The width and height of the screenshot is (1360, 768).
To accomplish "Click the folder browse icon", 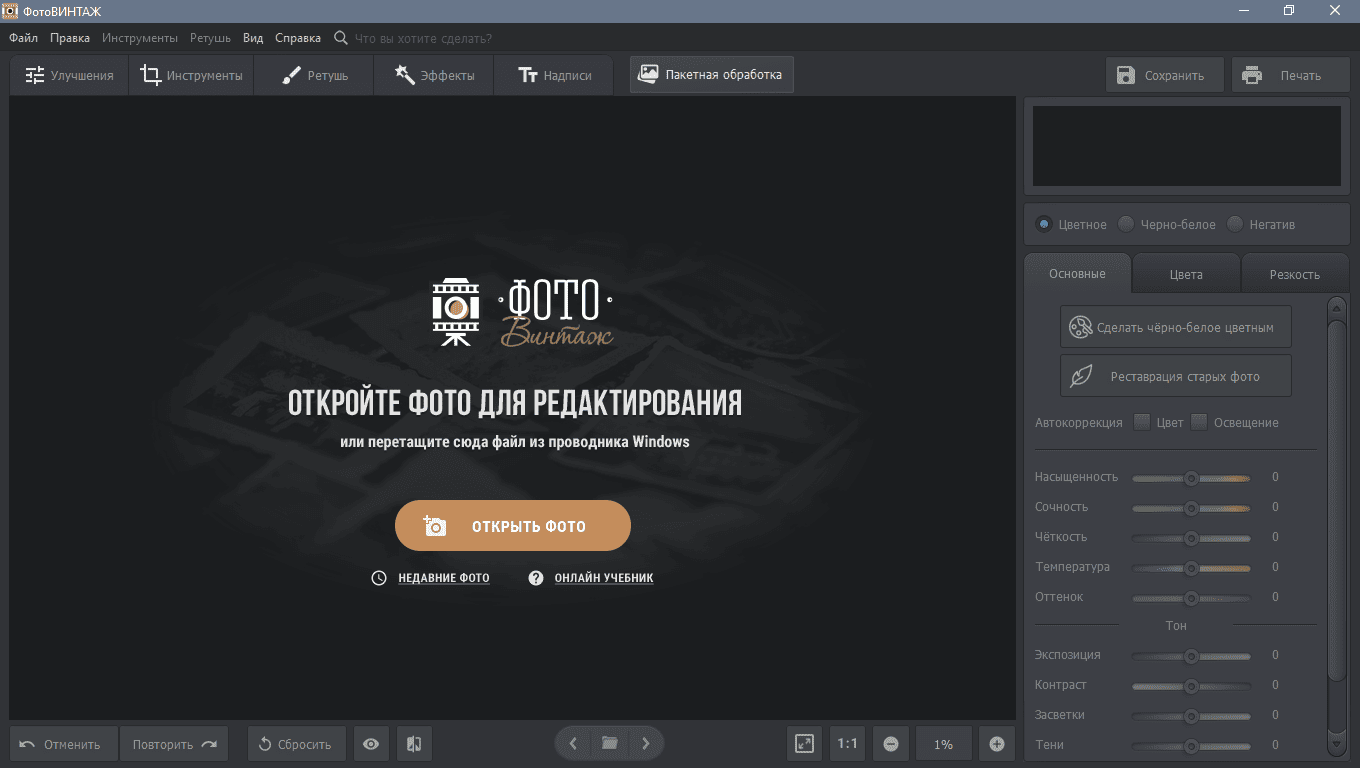I will [x=609, y=743].
